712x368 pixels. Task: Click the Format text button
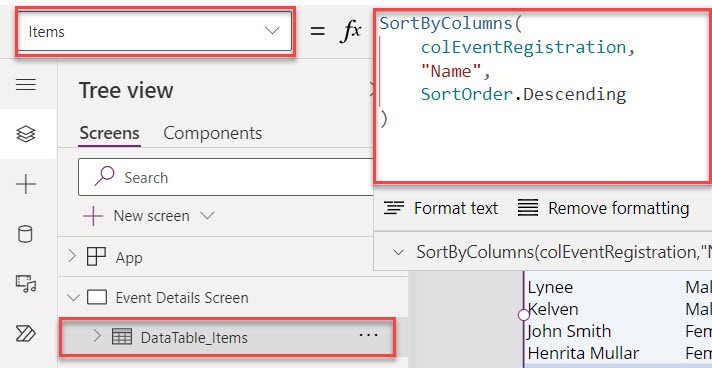point(441,209)
